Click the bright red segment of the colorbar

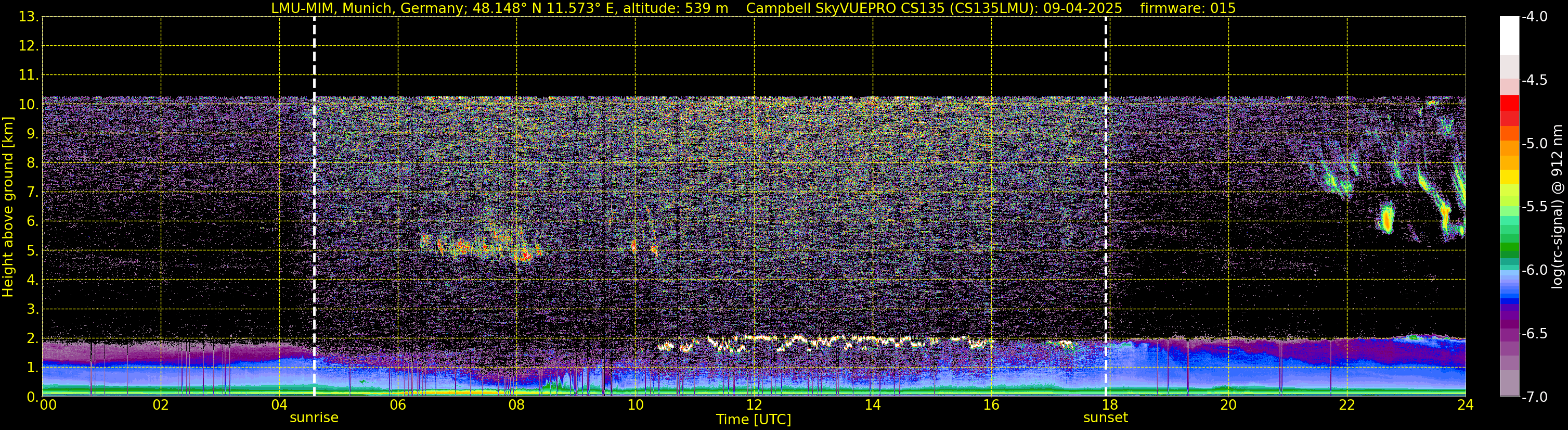pos(1510,103)
